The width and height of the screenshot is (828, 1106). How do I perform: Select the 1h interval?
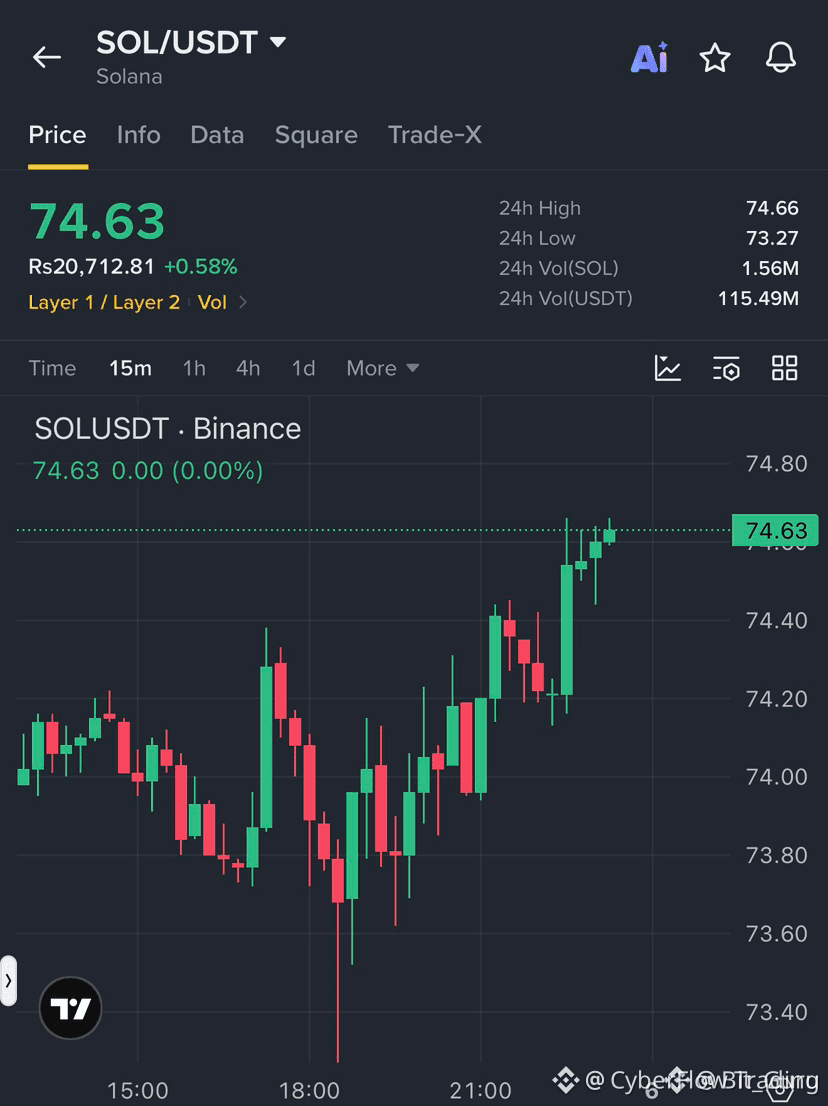point(194,368)
